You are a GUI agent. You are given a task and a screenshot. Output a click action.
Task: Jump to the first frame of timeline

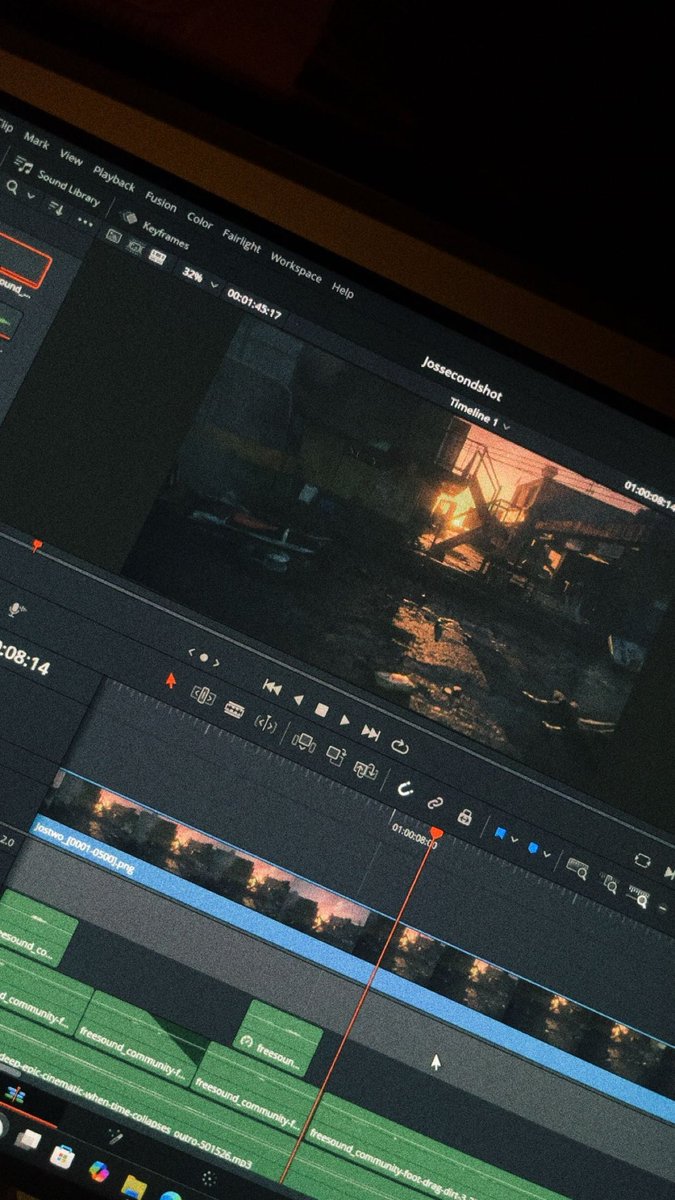tap(271, 686)
